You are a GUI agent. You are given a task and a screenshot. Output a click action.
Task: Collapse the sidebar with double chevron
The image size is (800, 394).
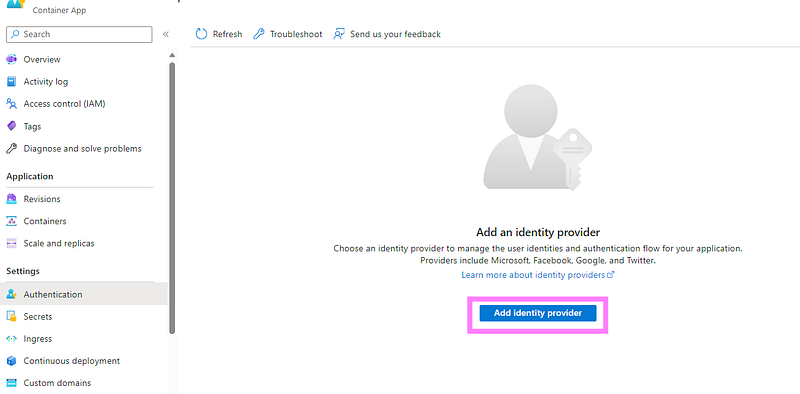click(x=165, y=34)
